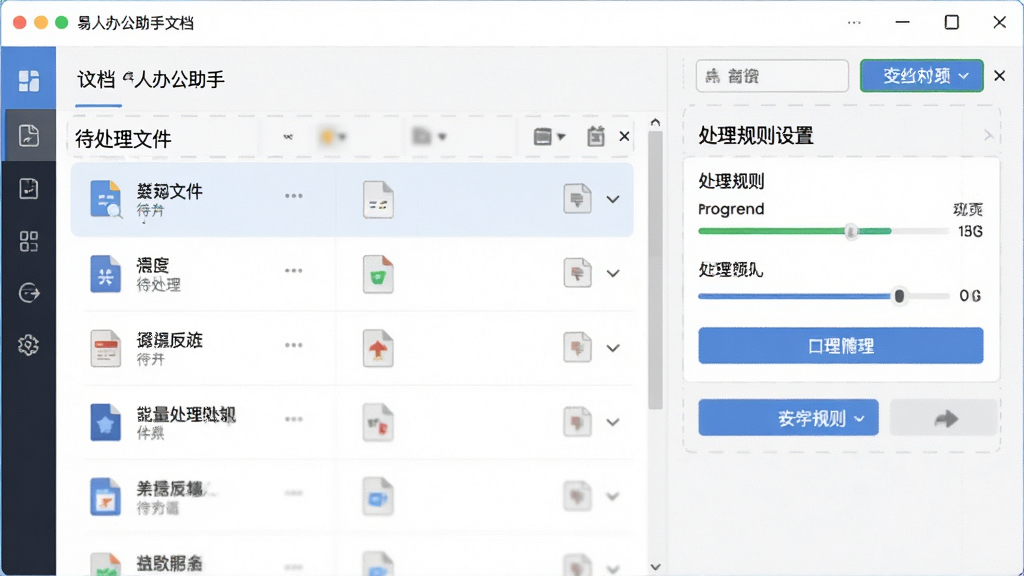Expand the 处理规则设置 panel arrow

point(988,135)
